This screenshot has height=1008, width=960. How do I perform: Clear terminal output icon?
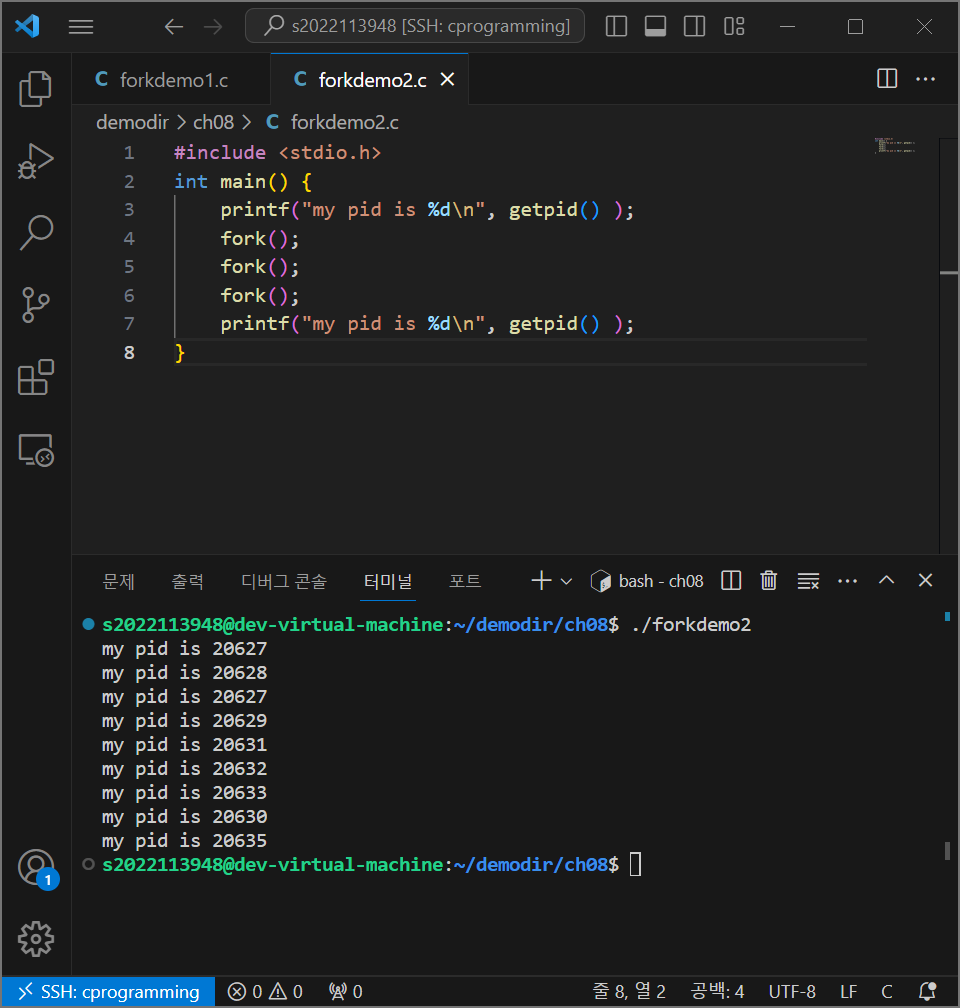808,580
